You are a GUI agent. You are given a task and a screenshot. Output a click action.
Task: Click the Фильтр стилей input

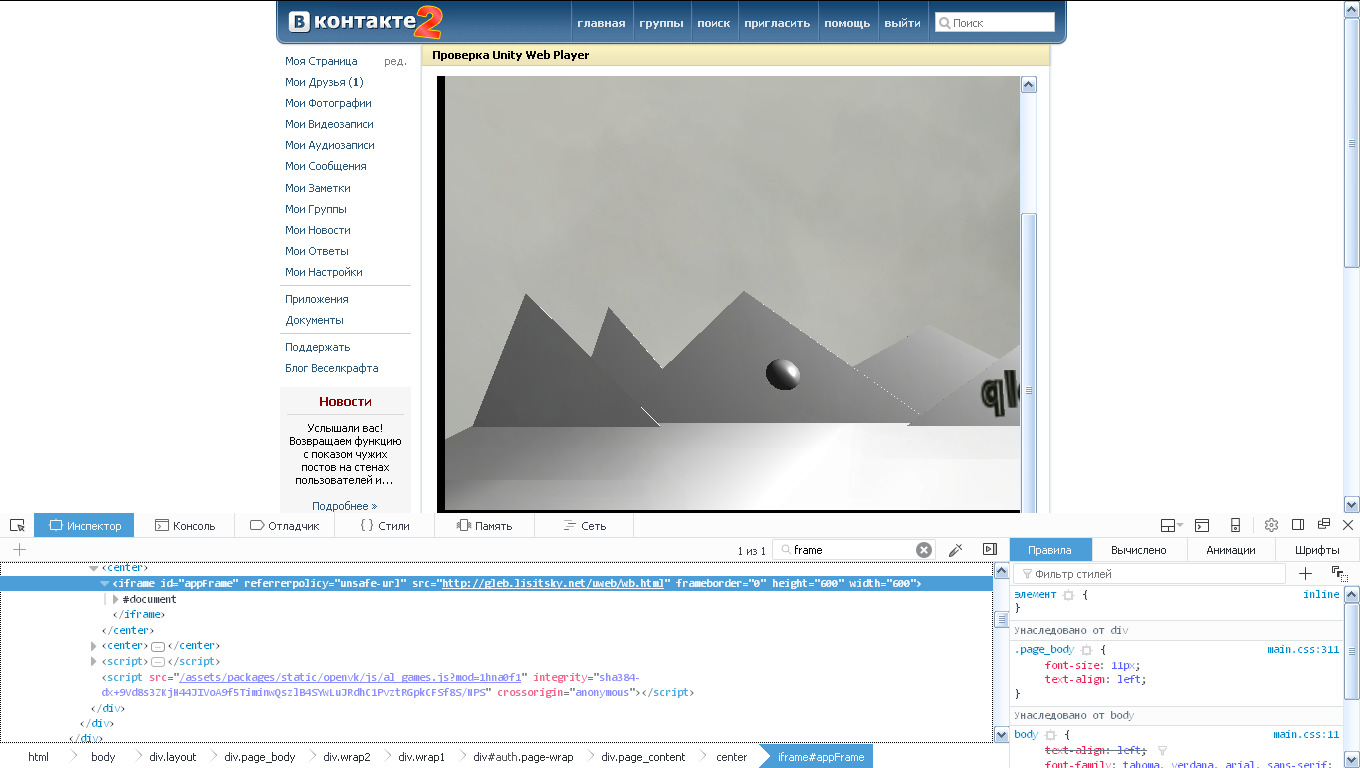point(1149,574)
